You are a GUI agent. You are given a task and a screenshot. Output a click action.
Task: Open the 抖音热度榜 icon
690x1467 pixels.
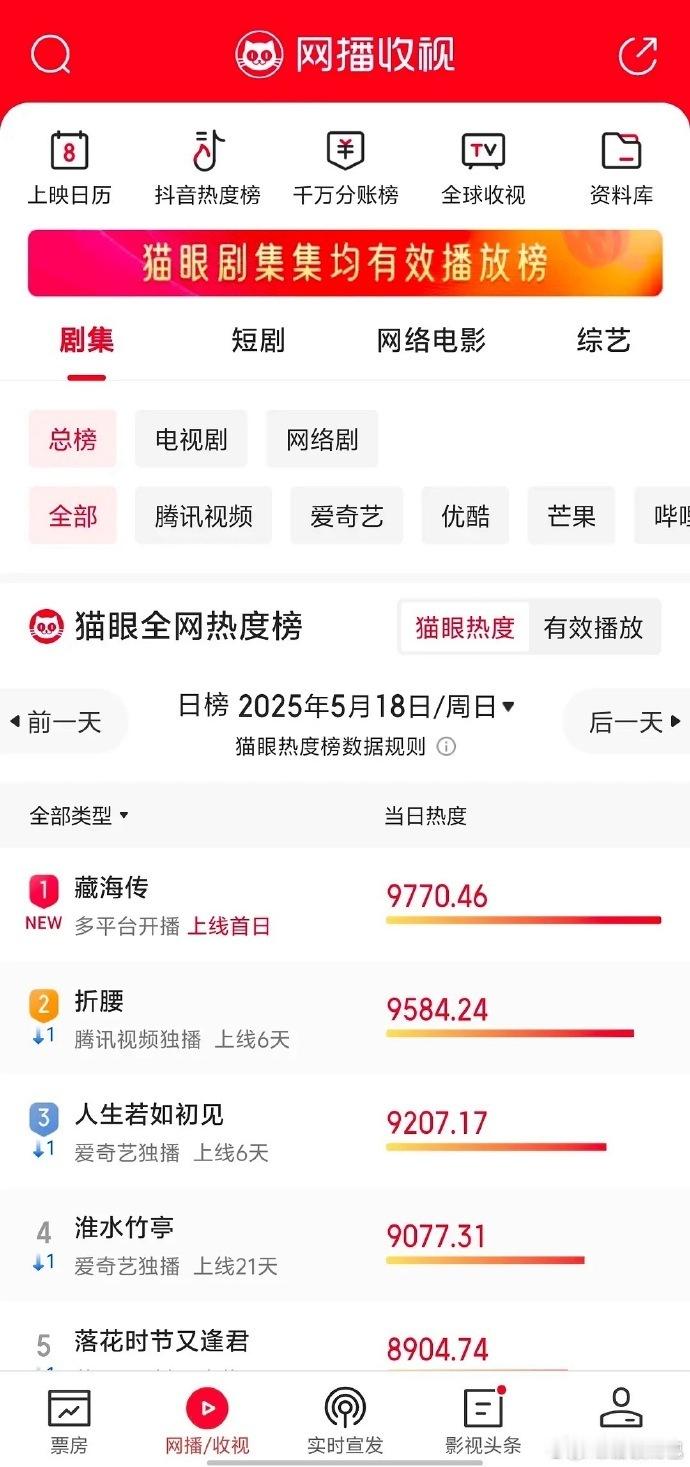pyautogui.click(x=208, y=151)
